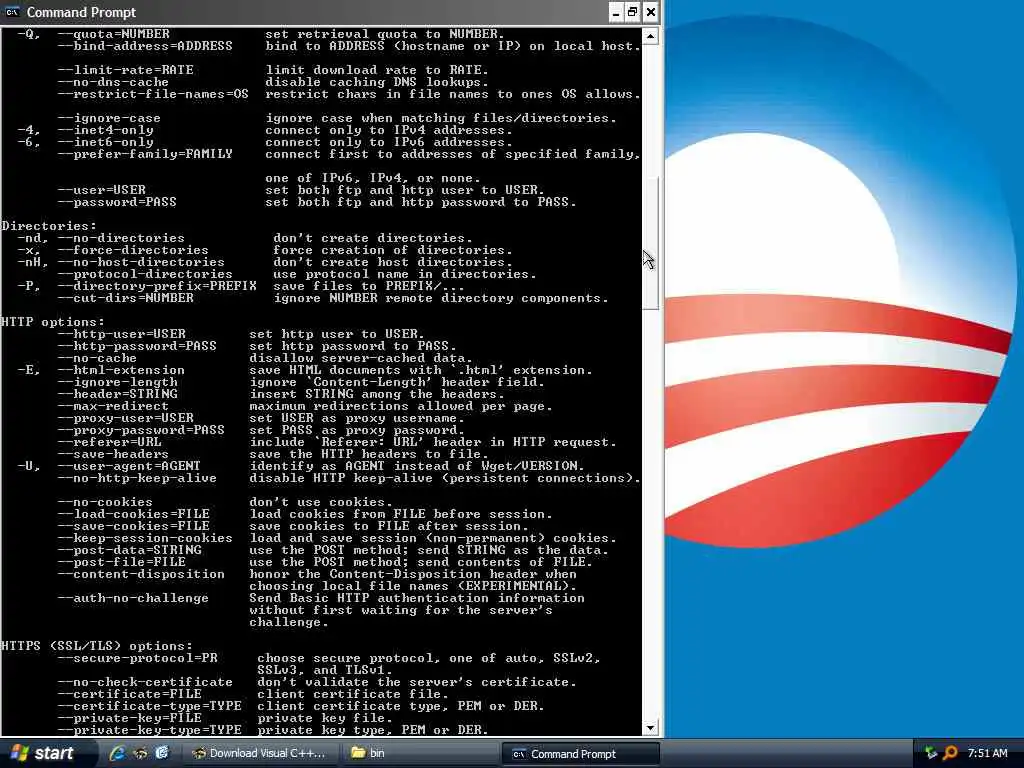Click the network system tray icon
The image size is (1024, 768).
(931, 753)
